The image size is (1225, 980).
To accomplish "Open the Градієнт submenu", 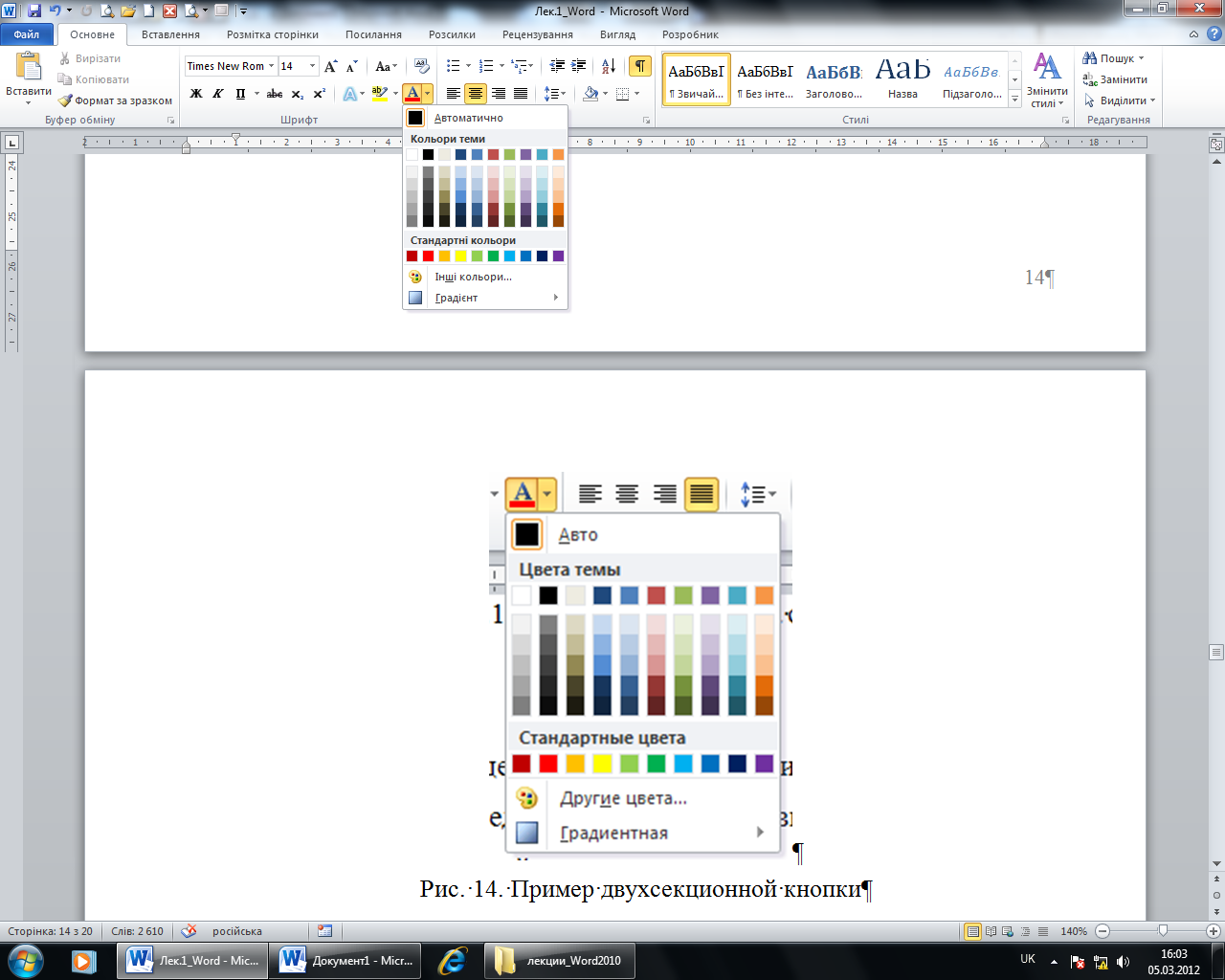I will click(x=485, y=298).
